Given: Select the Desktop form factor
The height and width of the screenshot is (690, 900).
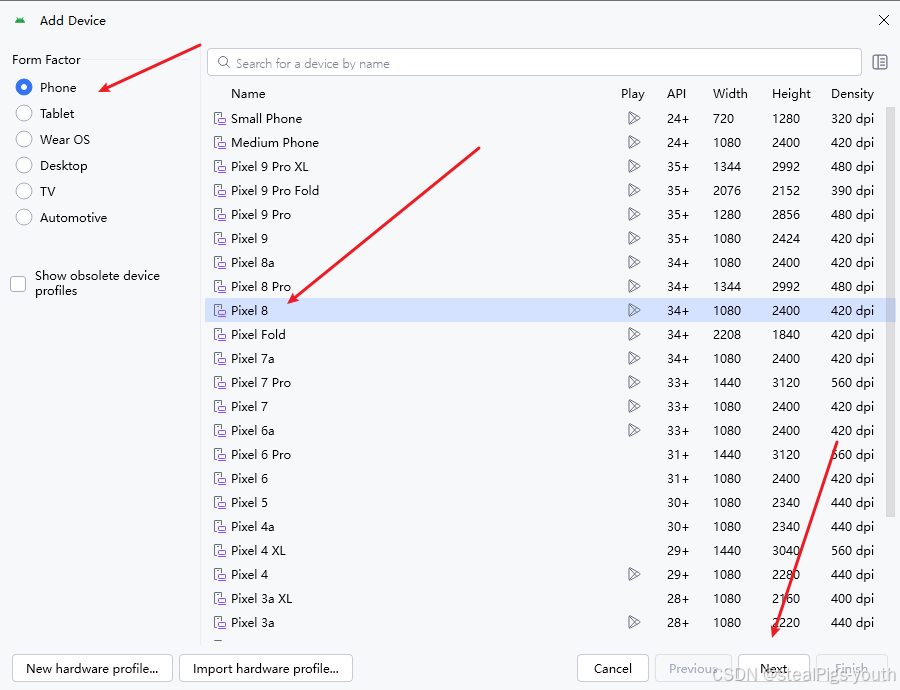Looking at the screenshot, I should click(24, 165).
